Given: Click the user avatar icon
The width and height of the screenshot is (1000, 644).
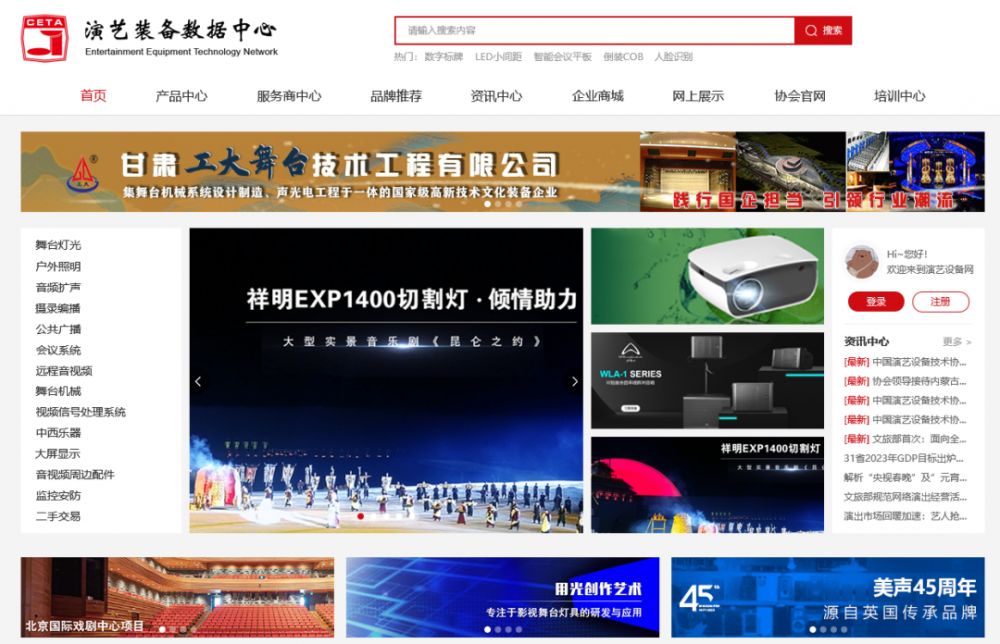Looking at the screenshot, I should [x=861, y=261].
